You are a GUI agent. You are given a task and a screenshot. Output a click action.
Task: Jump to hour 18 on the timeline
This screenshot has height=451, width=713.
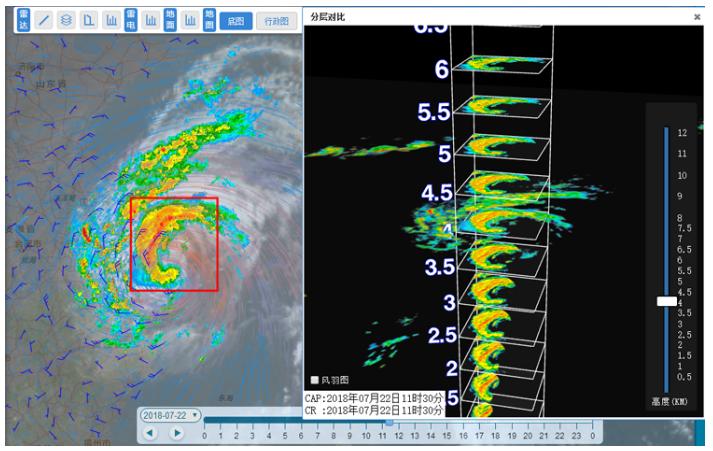[496, 436]
